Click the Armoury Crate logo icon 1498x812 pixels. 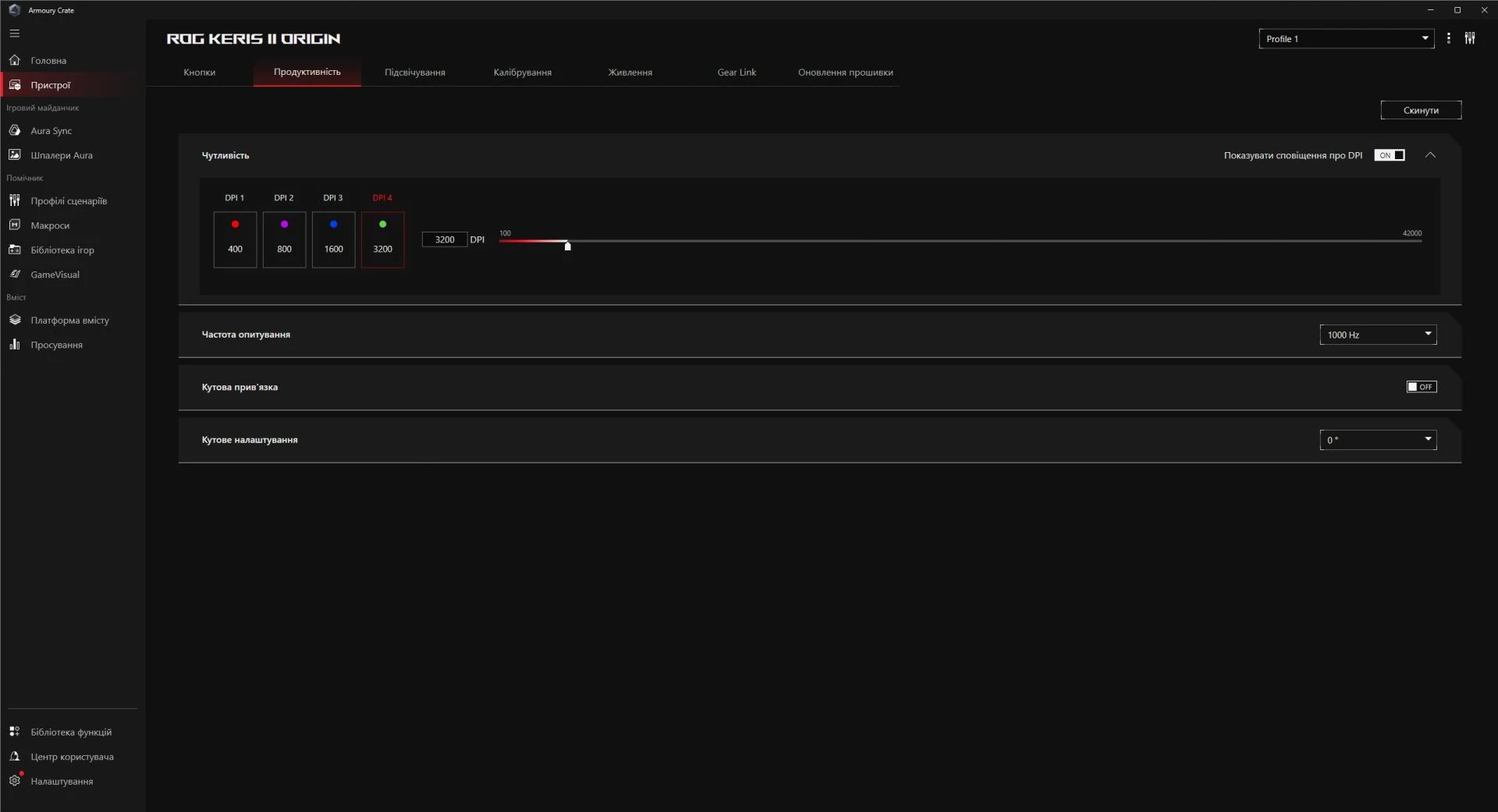pyautogui.click(x=14, y=10)
